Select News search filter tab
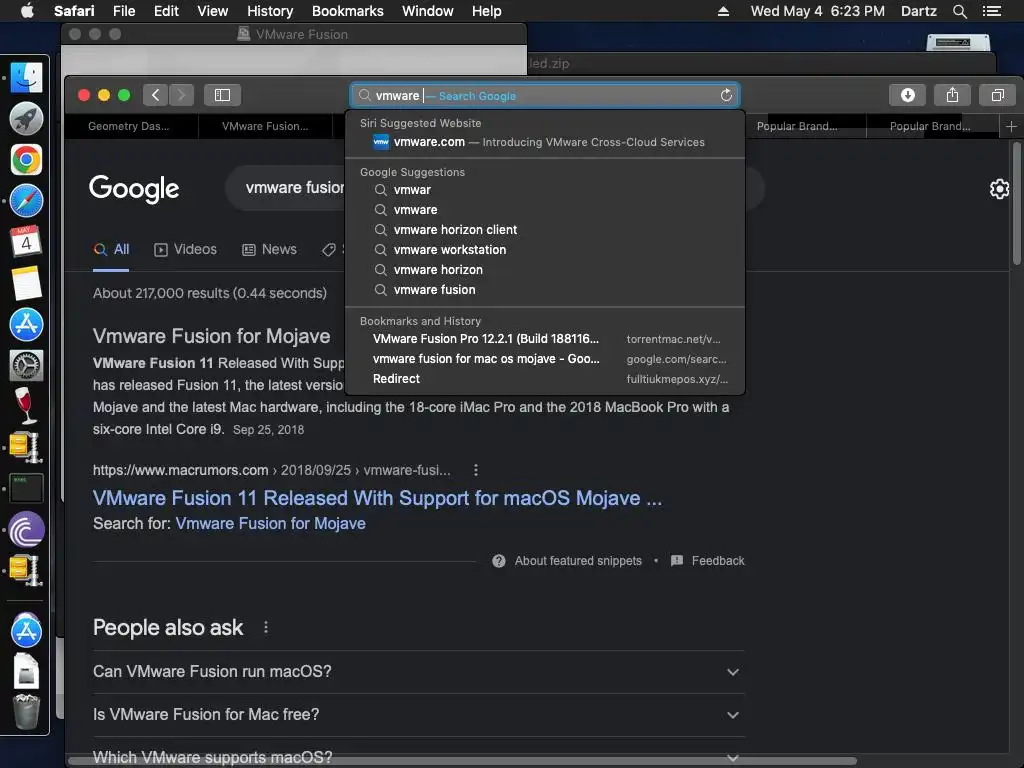The width and height of the screenshot is (1024, 768). click(x=269, y=249)
